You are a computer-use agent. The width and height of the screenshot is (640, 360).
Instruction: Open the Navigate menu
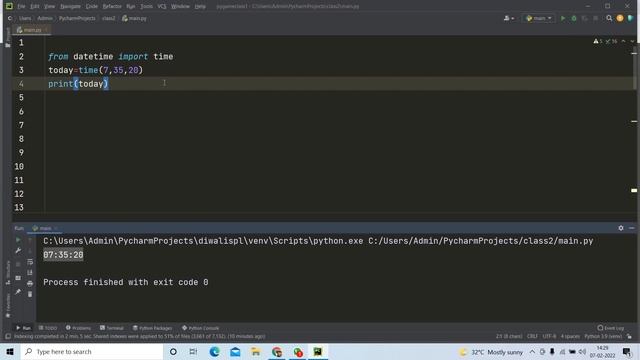(70, 6)
